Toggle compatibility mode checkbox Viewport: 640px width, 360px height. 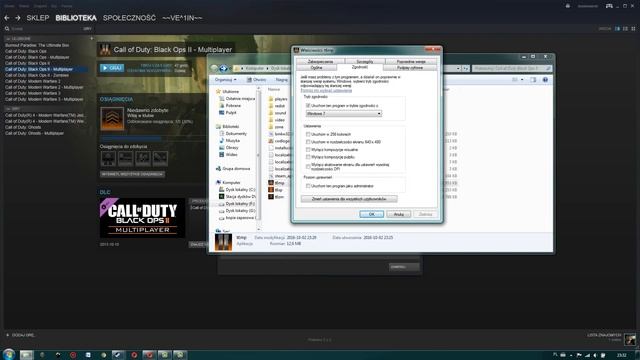pyautogui.click(x=308, y=106)
